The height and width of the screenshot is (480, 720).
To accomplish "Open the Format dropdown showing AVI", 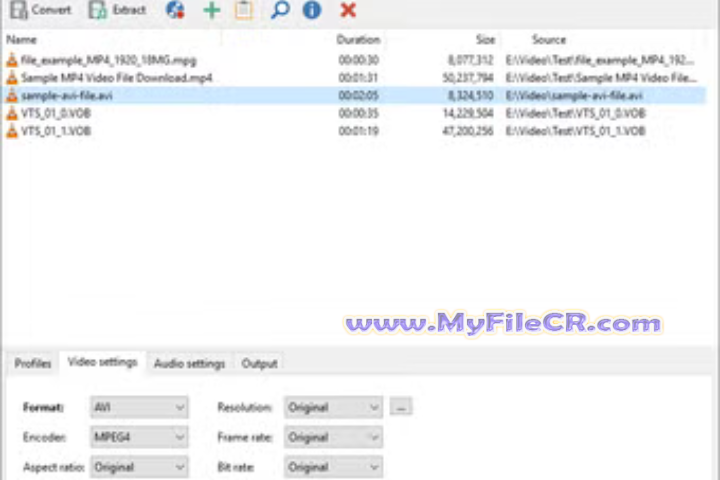I will tap(139, 407).
